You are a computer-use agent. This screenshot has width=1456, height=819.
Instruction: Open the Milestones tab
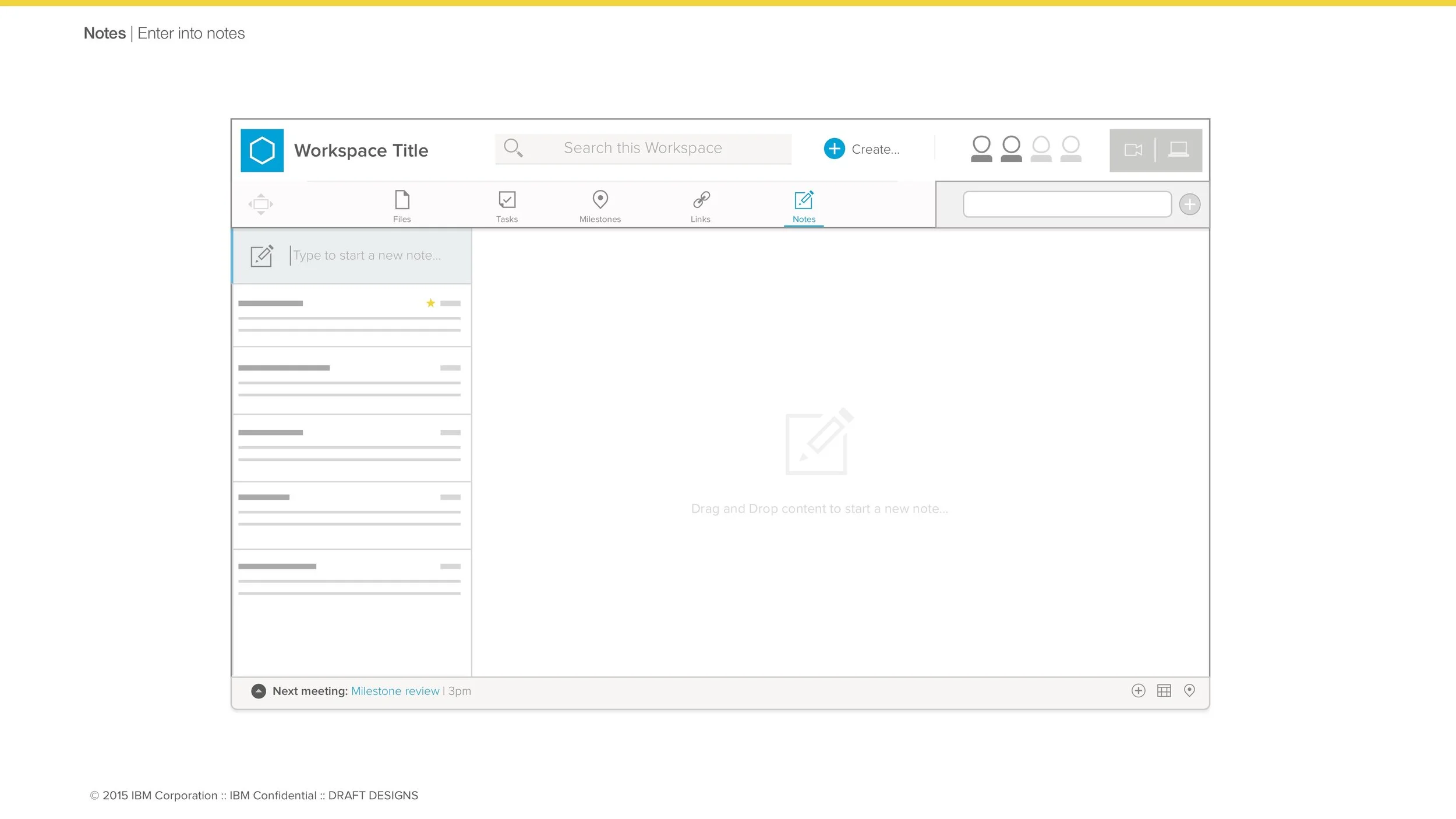(x=600, y=206)
